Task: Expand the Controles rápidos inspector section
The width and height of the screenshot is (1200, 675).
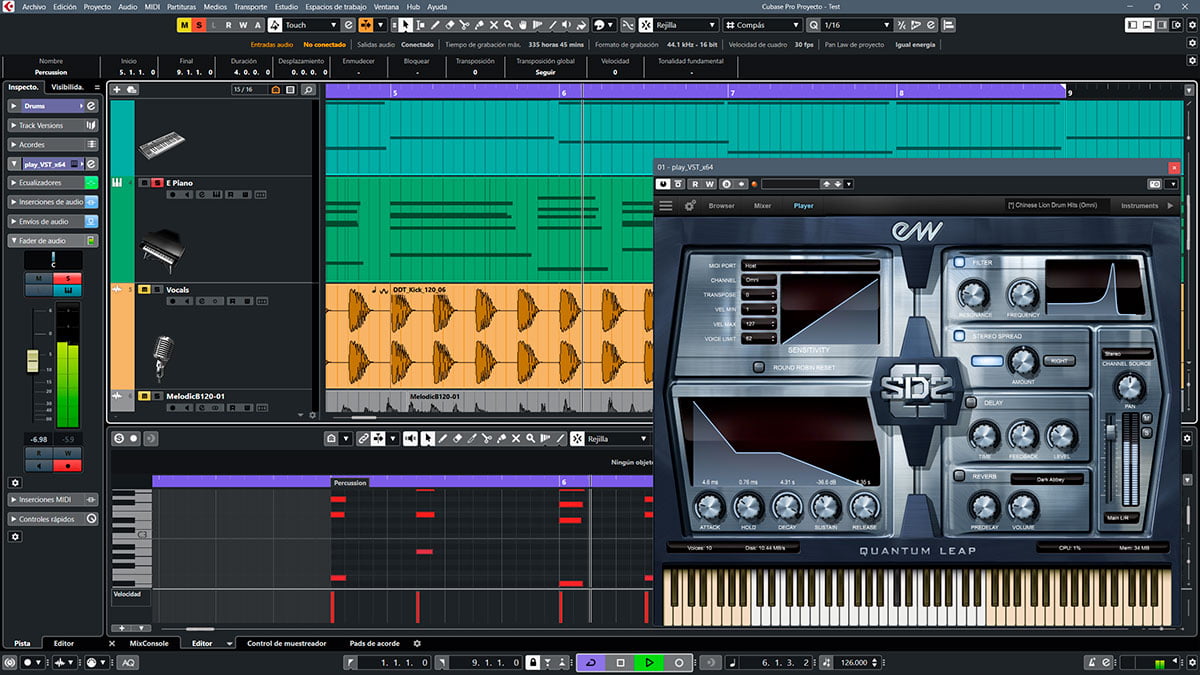Action: coord(54,519)
